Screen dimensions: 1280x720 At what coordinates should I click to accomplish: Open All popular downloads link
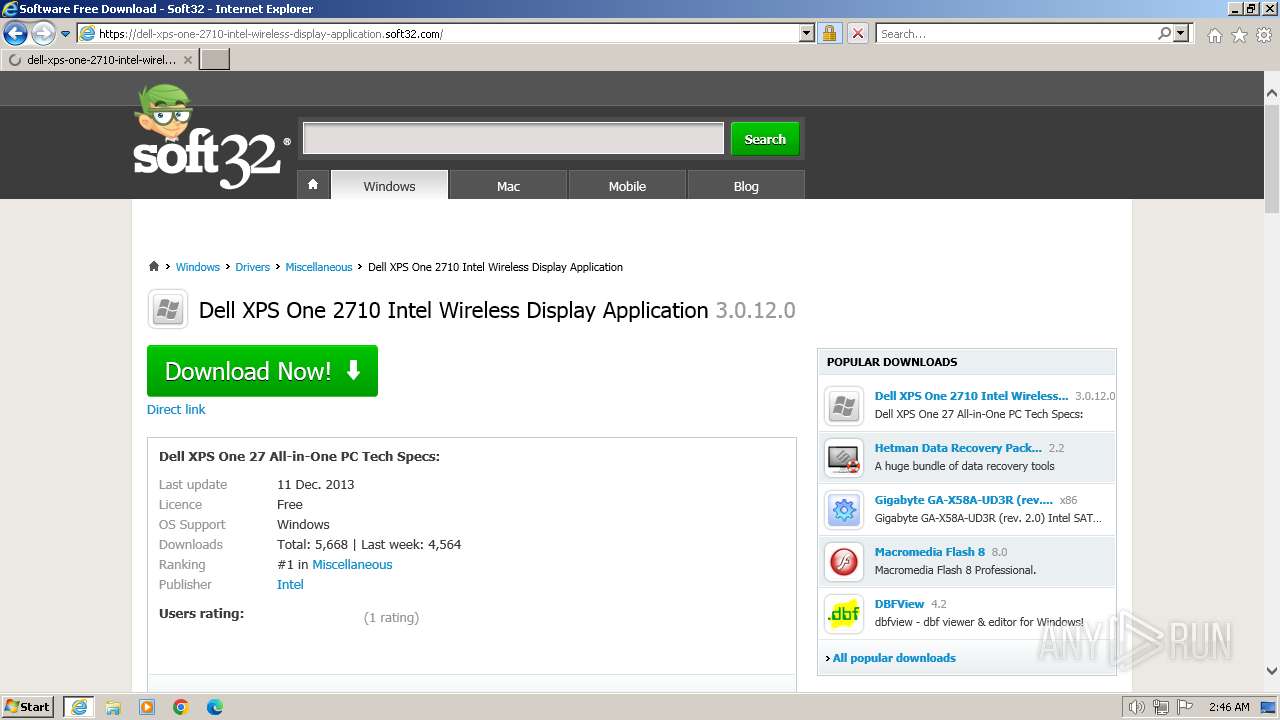point(894,658)
